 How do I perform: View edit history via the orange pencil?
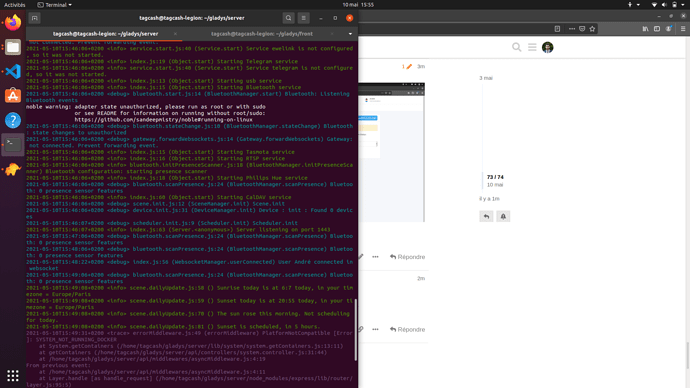pos(407,66)
